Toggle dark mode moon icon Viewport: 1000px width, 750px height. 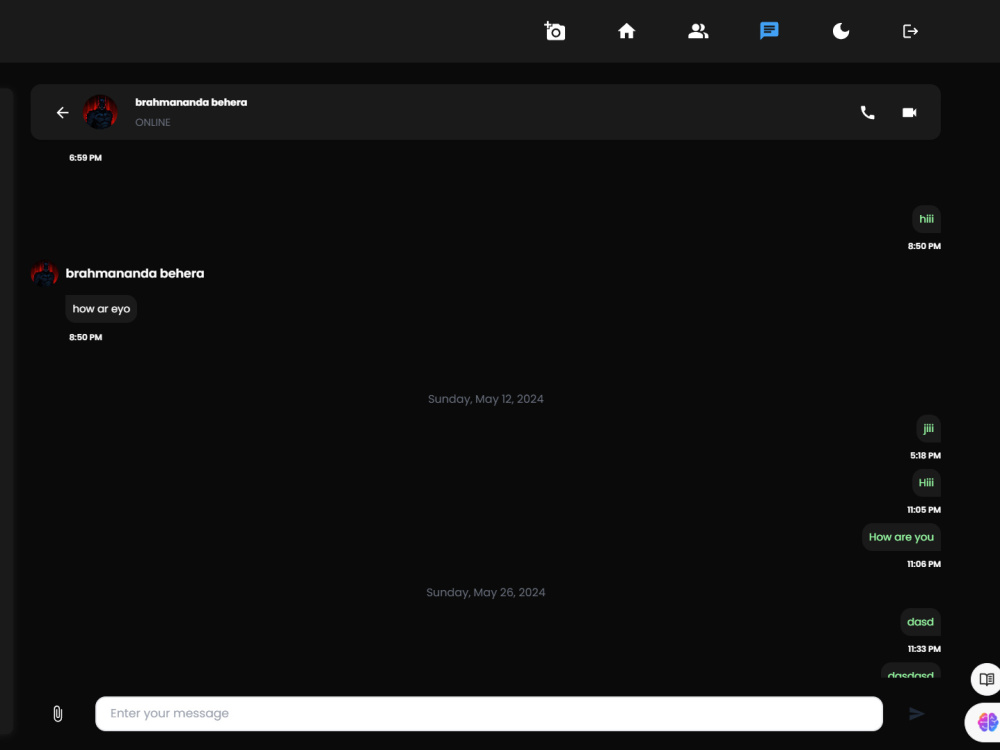click(x=841, y=31)
